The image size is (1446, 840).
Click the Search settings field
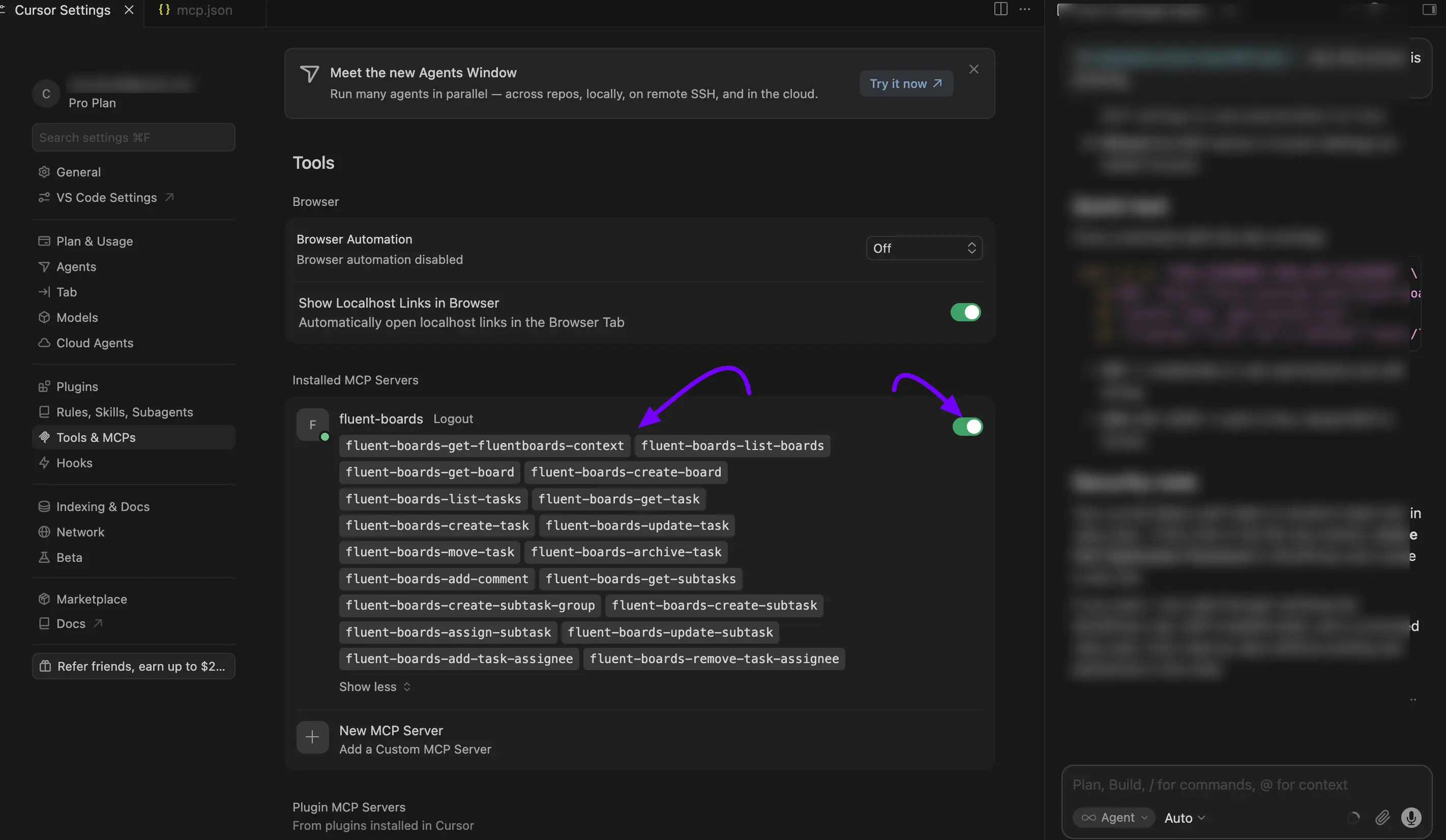pos(133,137)
